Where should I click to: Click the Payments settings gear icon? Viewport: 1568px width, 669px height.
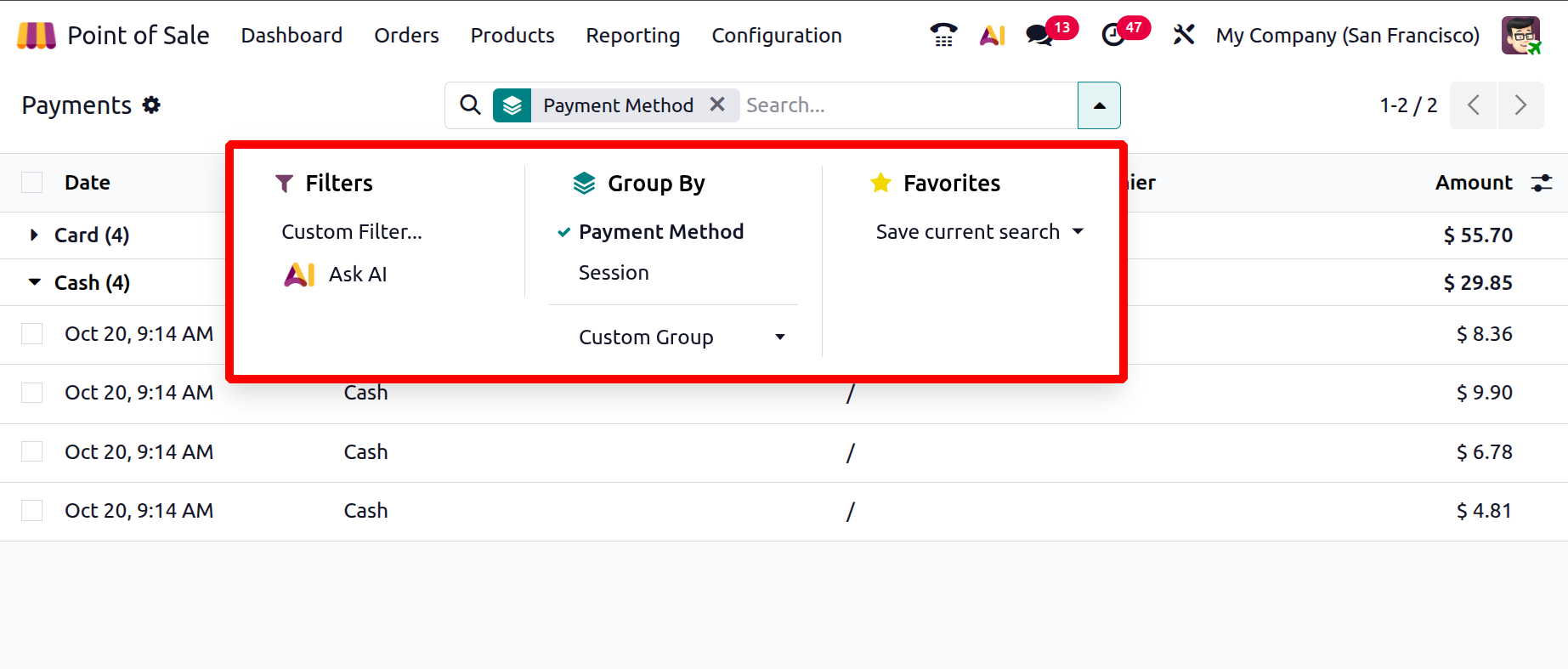pos(151,105)
